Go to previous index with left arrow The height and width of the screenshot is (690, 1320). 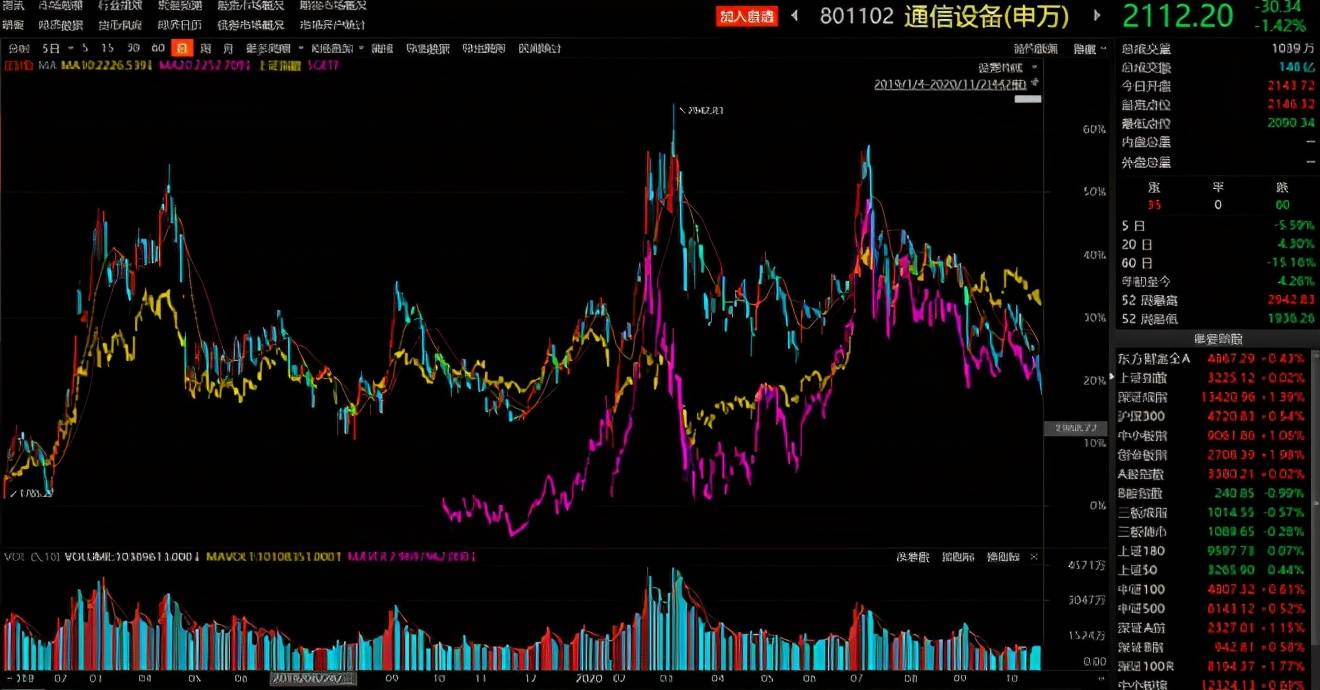point(795,16)
